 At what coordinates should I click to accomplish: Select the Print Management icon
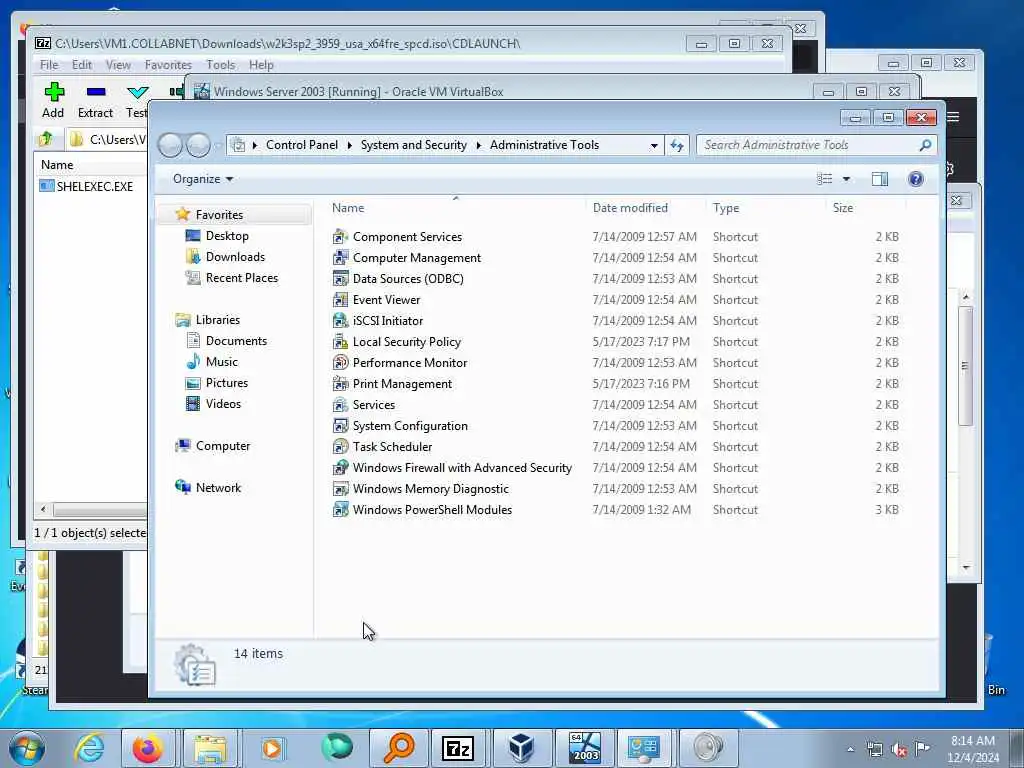(x=340, y=383)
